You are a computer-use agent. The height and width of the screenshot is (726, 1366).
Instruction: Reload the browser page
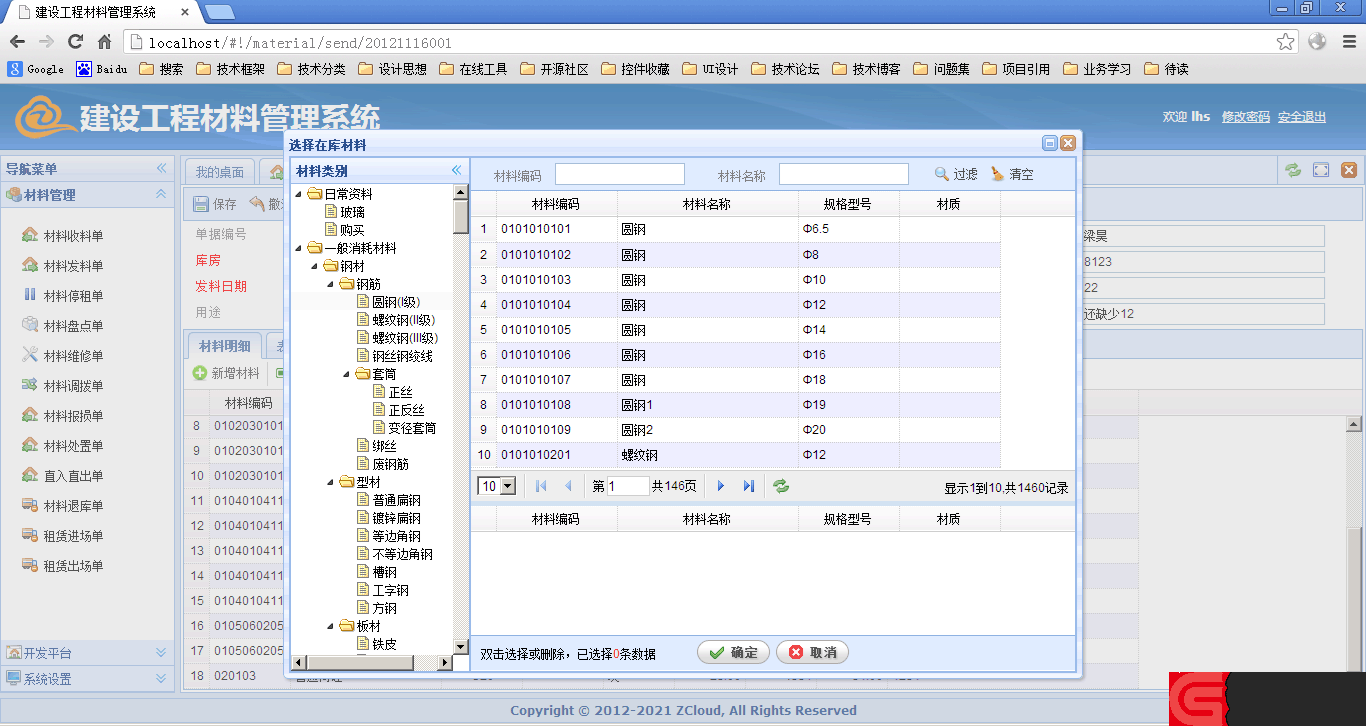[x=75, y=42]
